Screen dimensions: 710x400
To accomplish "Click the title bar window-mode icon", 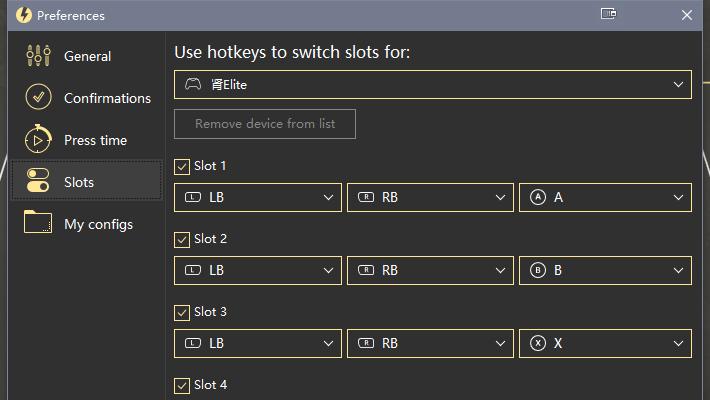I will 608,14.
